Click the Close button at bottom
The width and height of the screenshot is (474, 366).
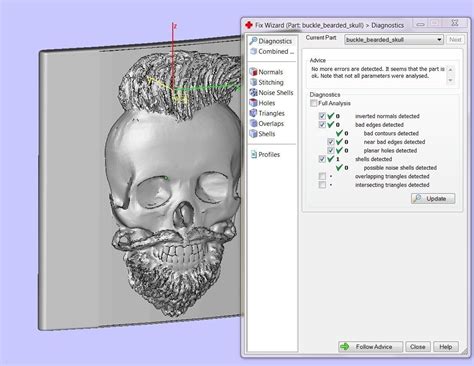tap(418, 347)
